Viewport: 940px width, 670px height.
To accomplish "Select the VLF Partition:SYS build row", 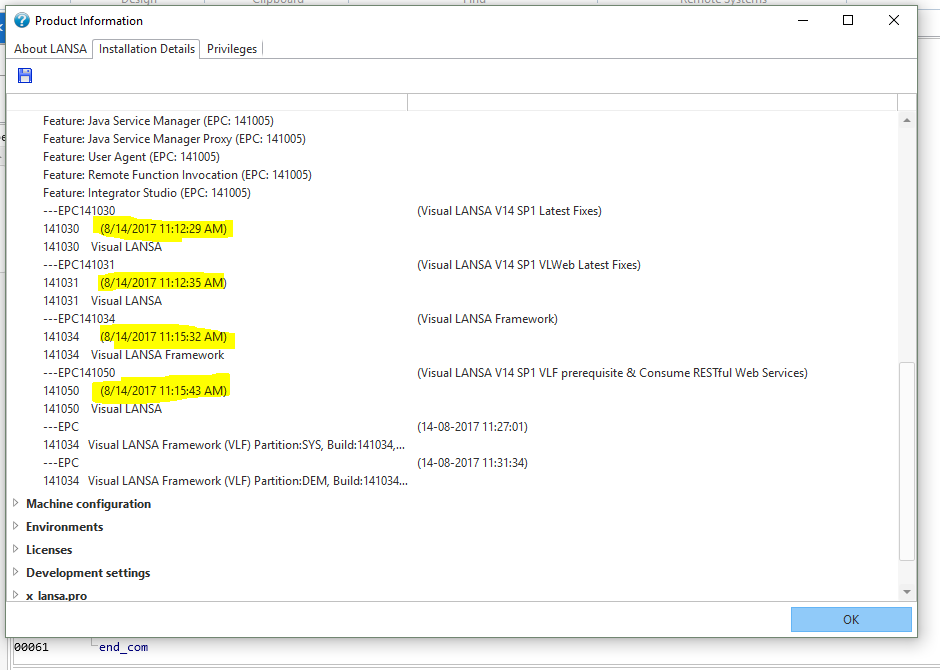I will tap(224, 445).
